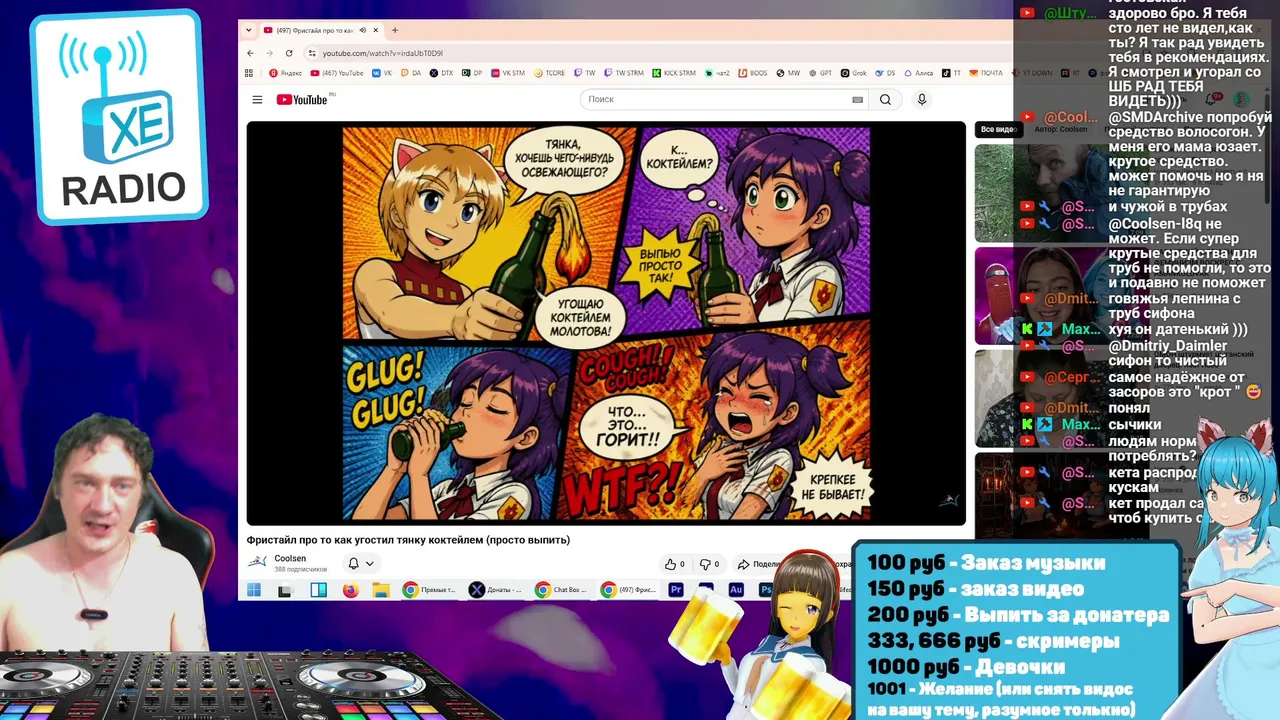Open the чат2 bookmark
Viewport: 1280px width, 720px height.
(x=717, y=73)
